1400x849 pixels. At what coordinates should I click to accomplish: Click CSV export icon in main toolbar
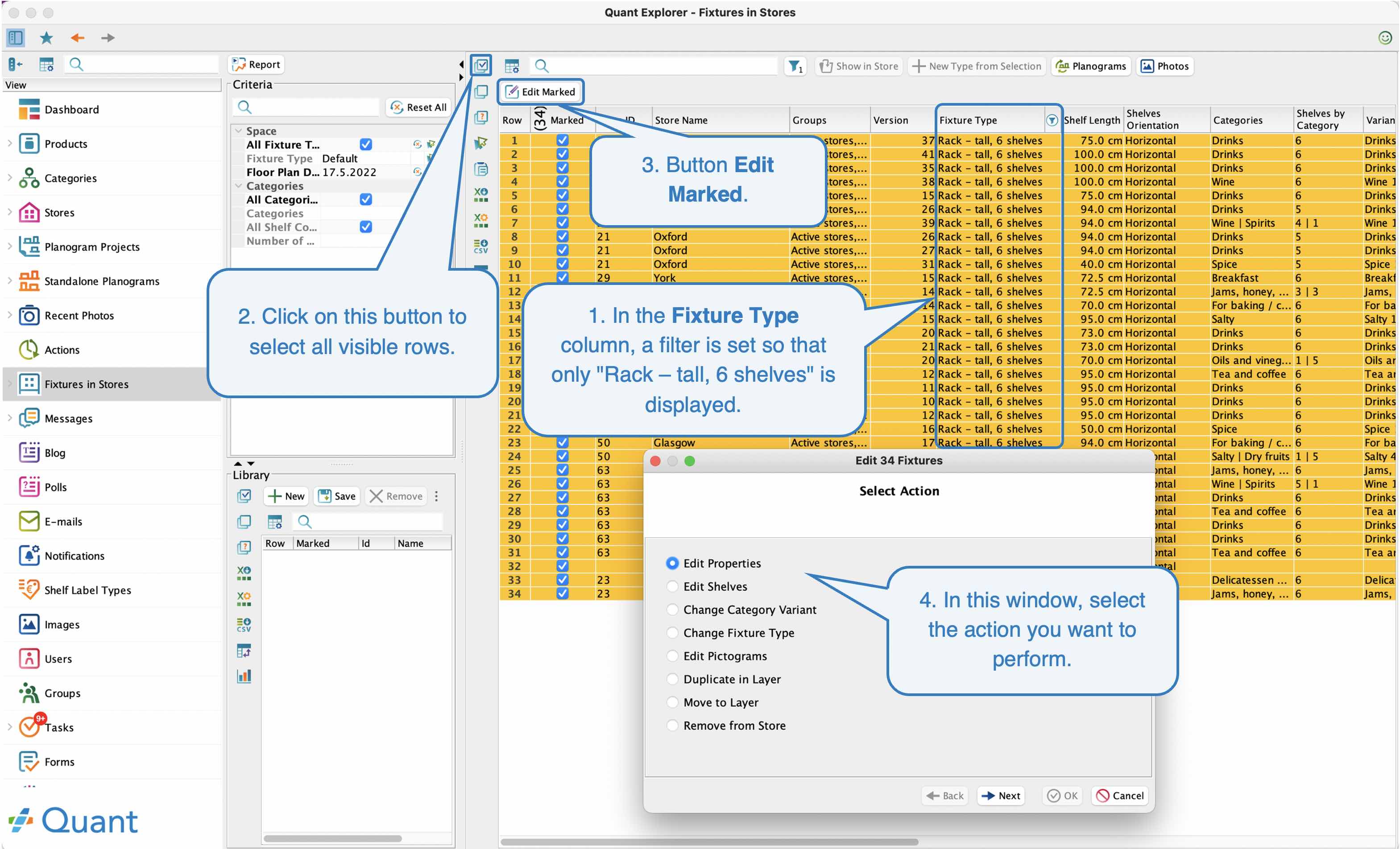click(x=480, y=246)
